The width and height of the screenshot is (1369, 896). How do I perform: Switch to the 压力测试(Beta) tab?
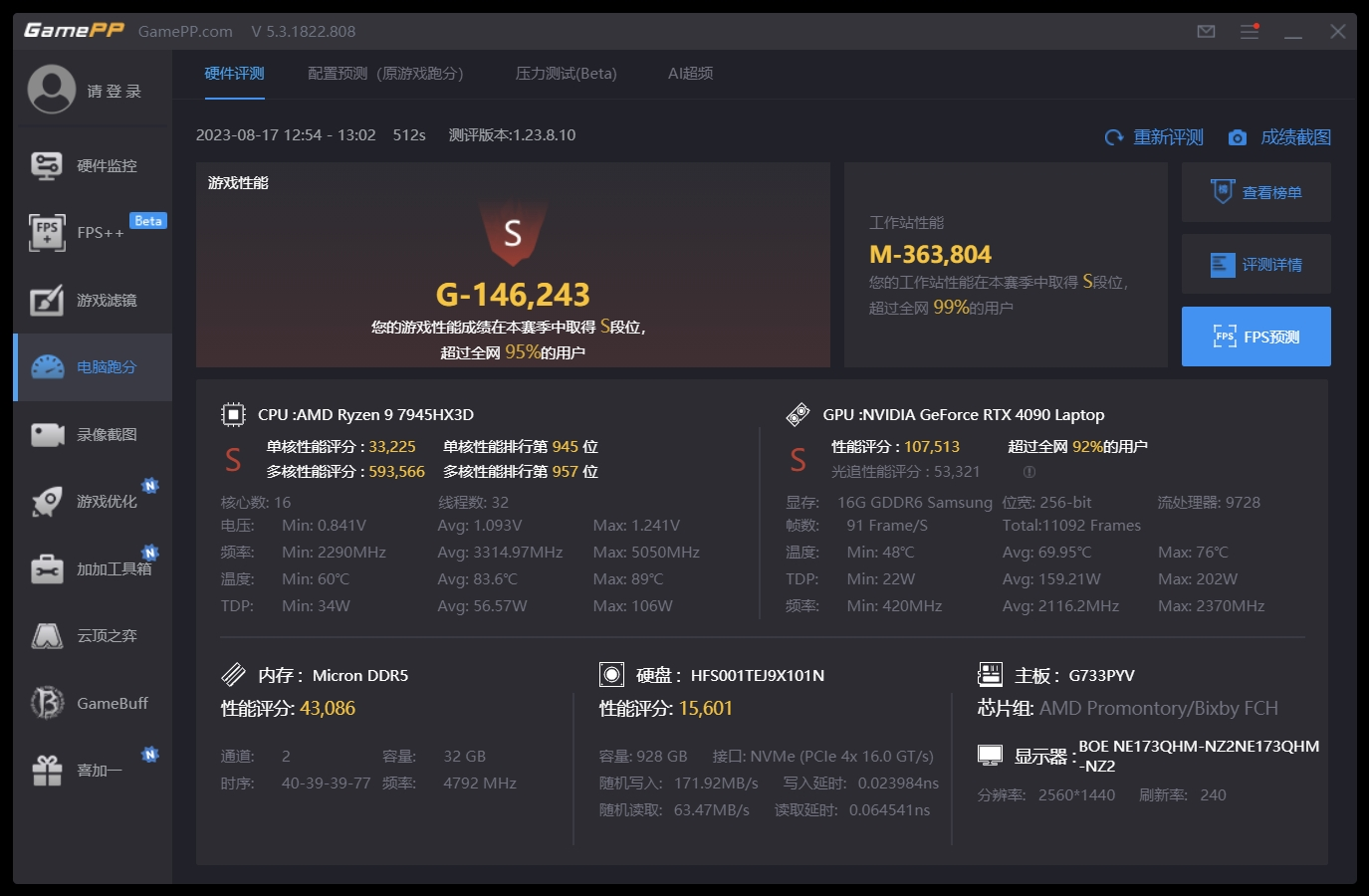tap(566, 73)
